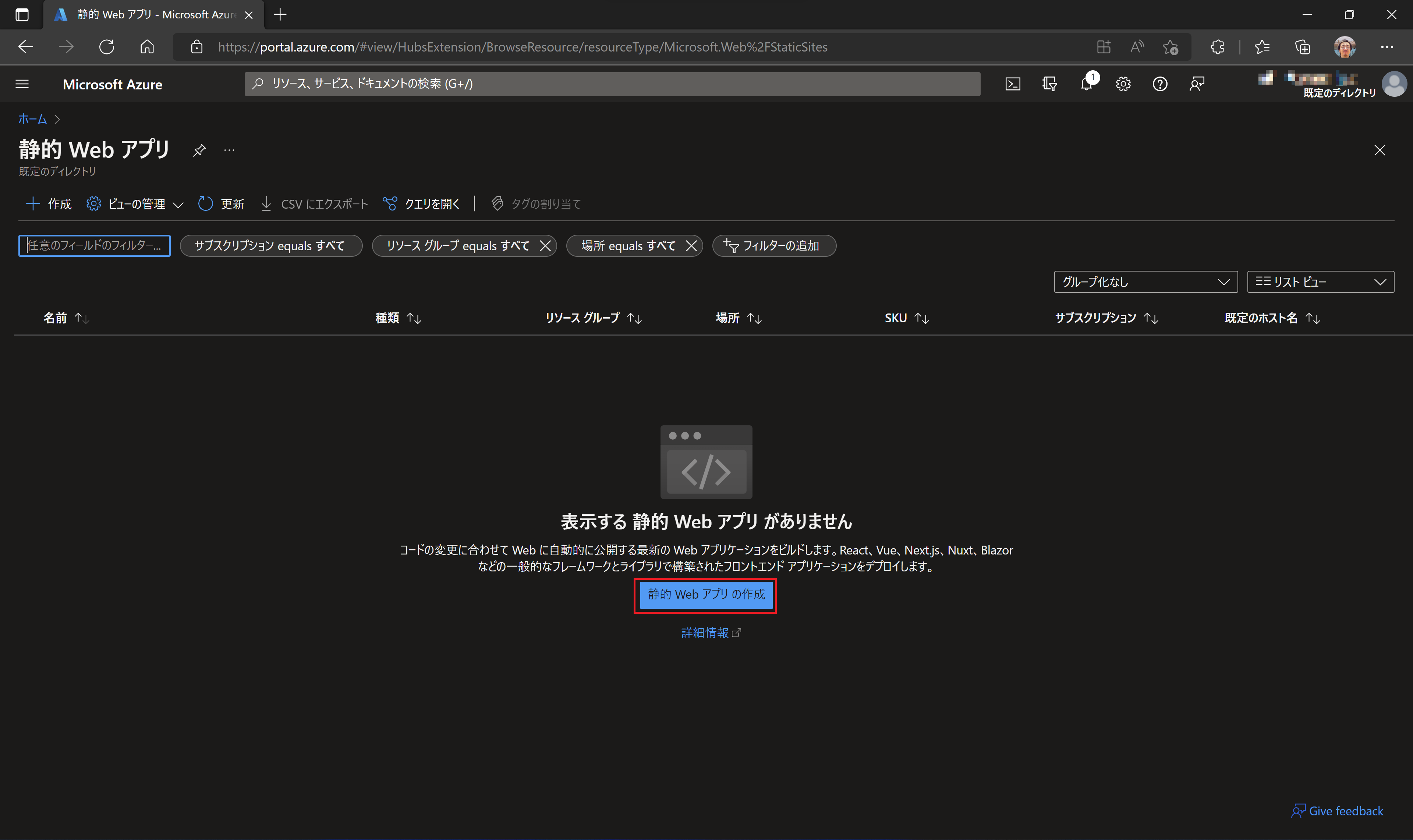Viewport: 1413px width, 840px height.
Task: Open Cloud Shell from the top bar
Action: pos(1012,84)
